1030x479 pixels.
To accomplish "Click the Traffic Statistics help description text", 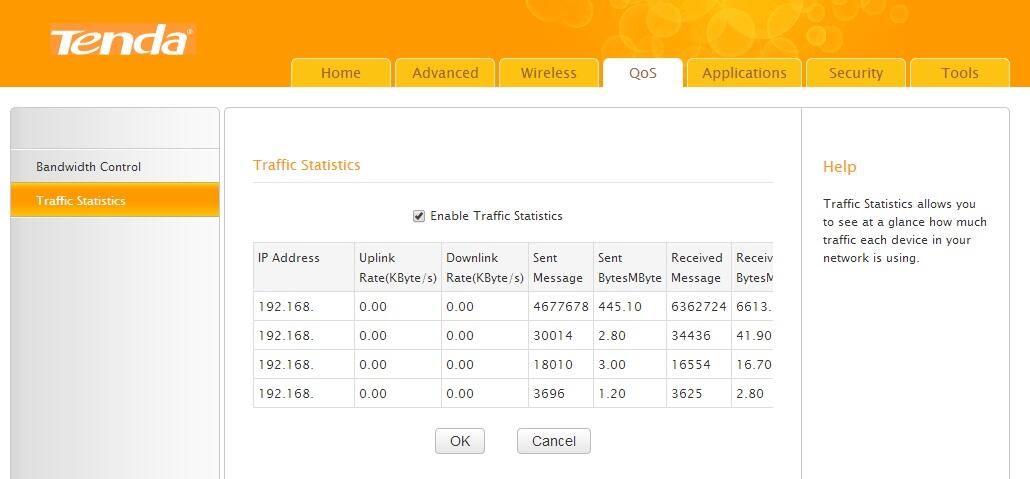I will [905, 231].
